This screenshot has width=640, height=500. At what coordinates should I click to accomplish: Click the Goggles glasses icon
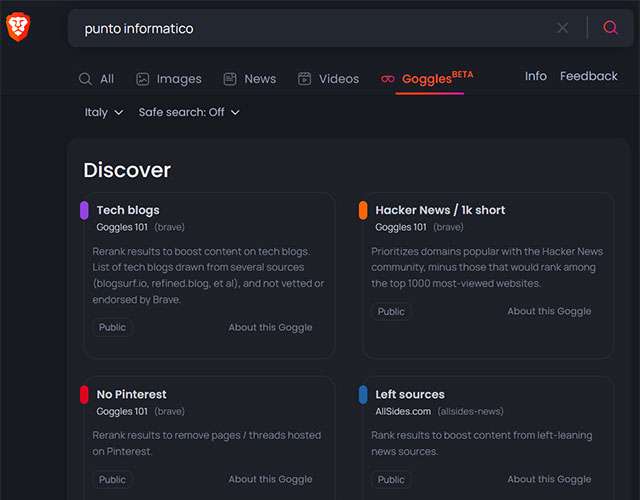coord(388,79)
